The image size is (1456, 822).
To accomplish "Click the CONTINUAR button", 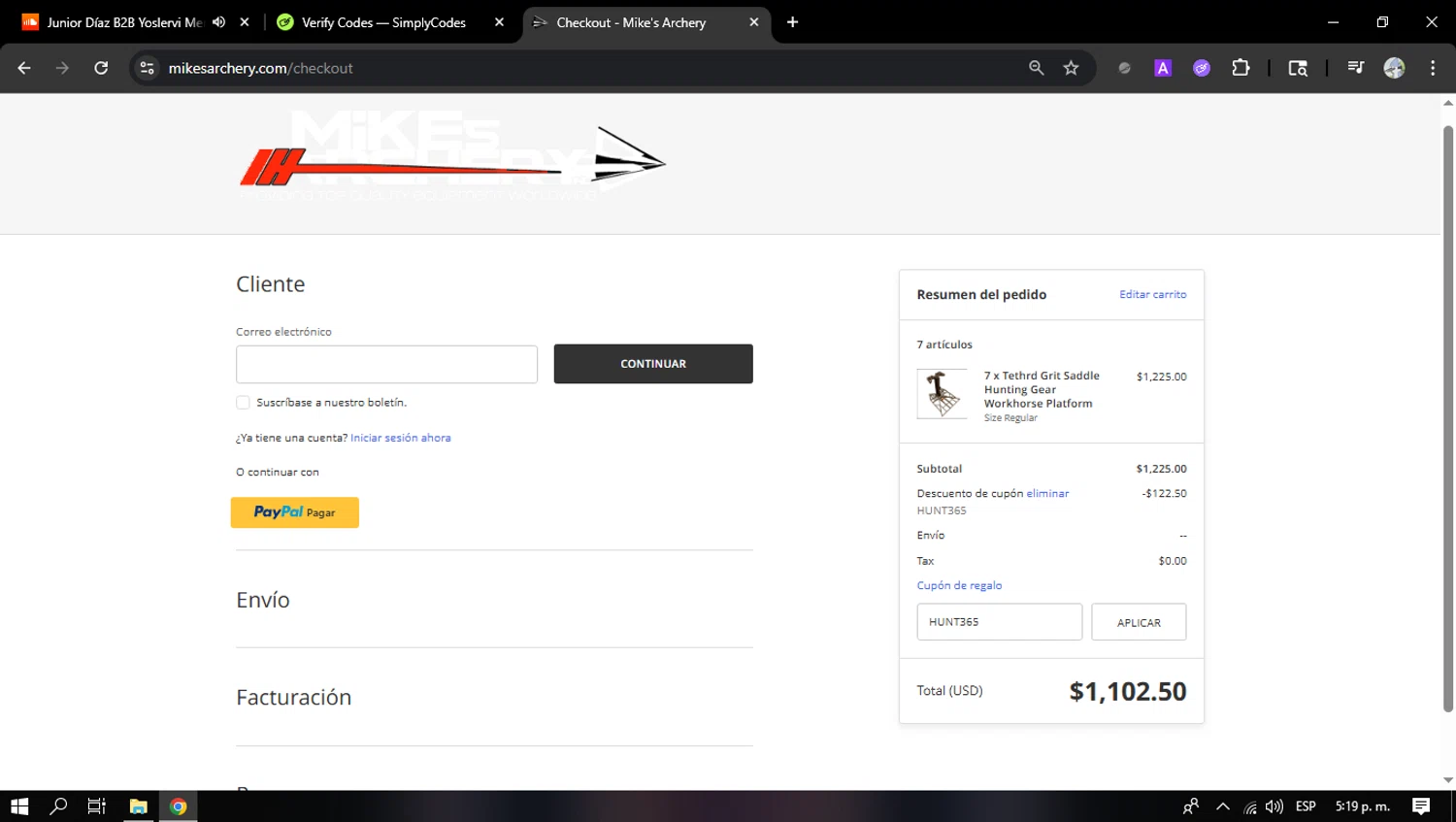I will pyautogui.click(x=653, y=364).
